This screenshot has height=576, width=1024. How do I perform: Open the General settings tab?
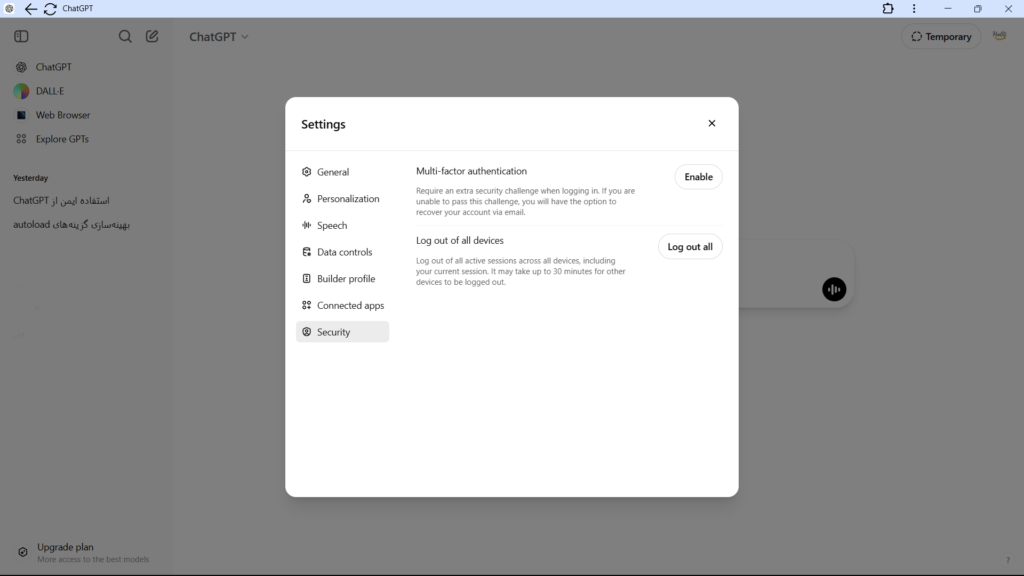pyautogui.click(x=342, y=172)
